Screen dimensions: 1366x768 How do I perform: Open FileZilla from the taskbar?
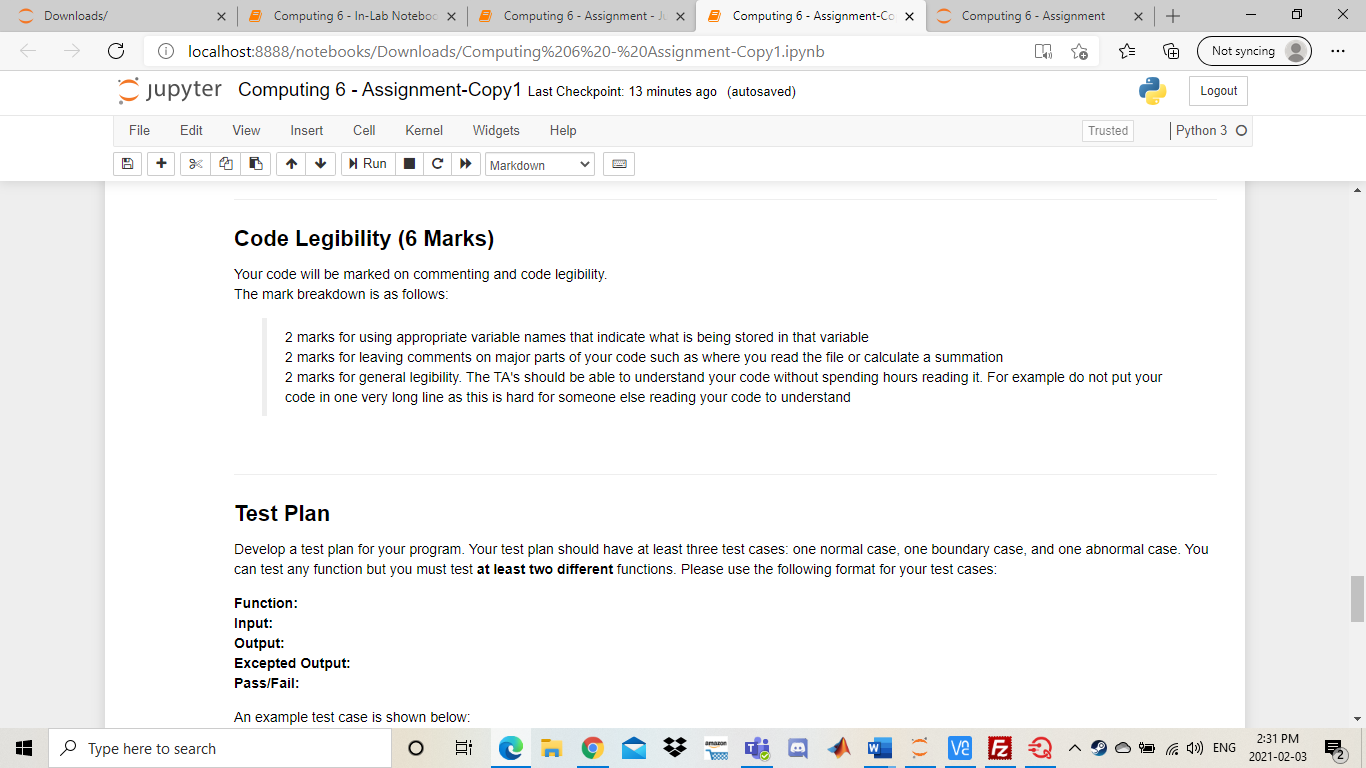[998, 748]
